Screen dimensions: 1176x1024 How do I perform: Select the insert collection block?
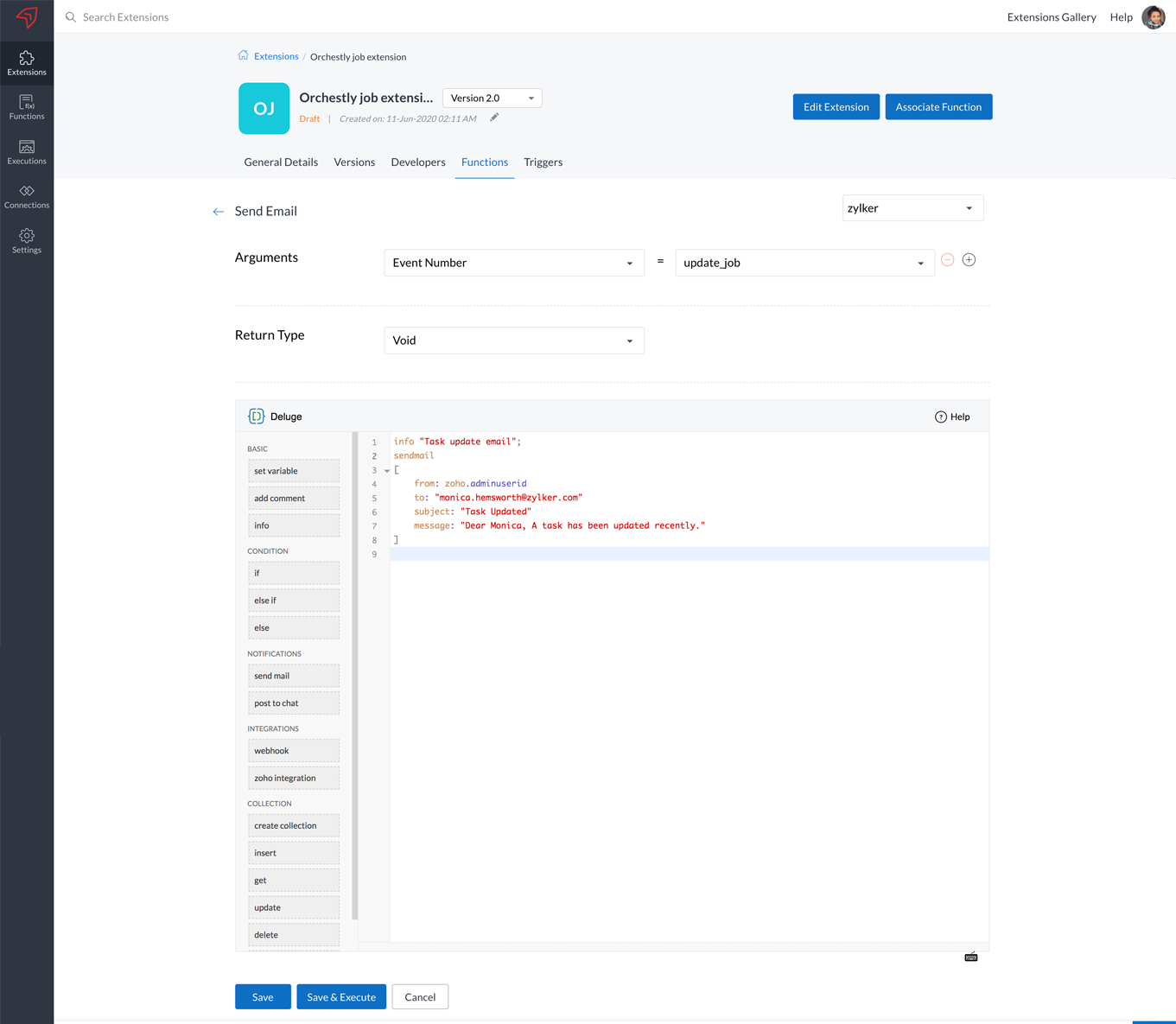[x=294, y=853]
